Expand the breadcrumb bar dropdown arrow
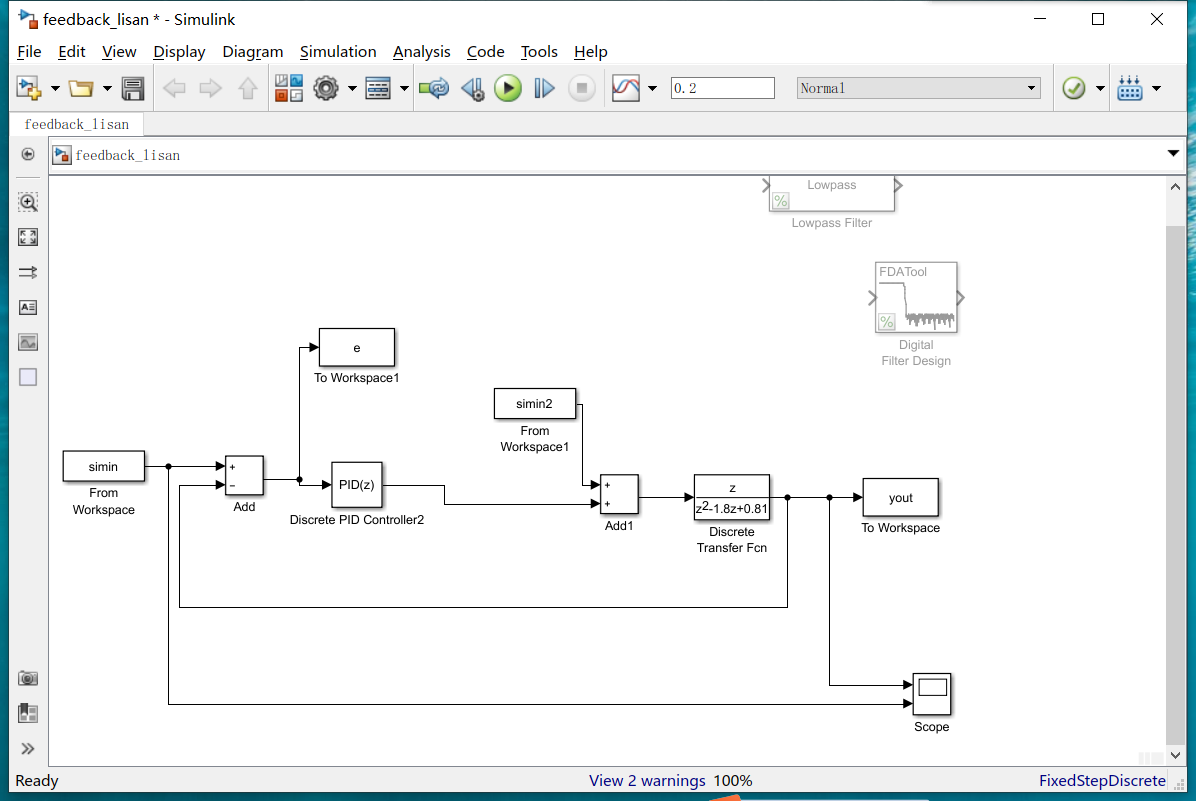The width and height of the screenshot is (1196, 801). coord(1173,154)
